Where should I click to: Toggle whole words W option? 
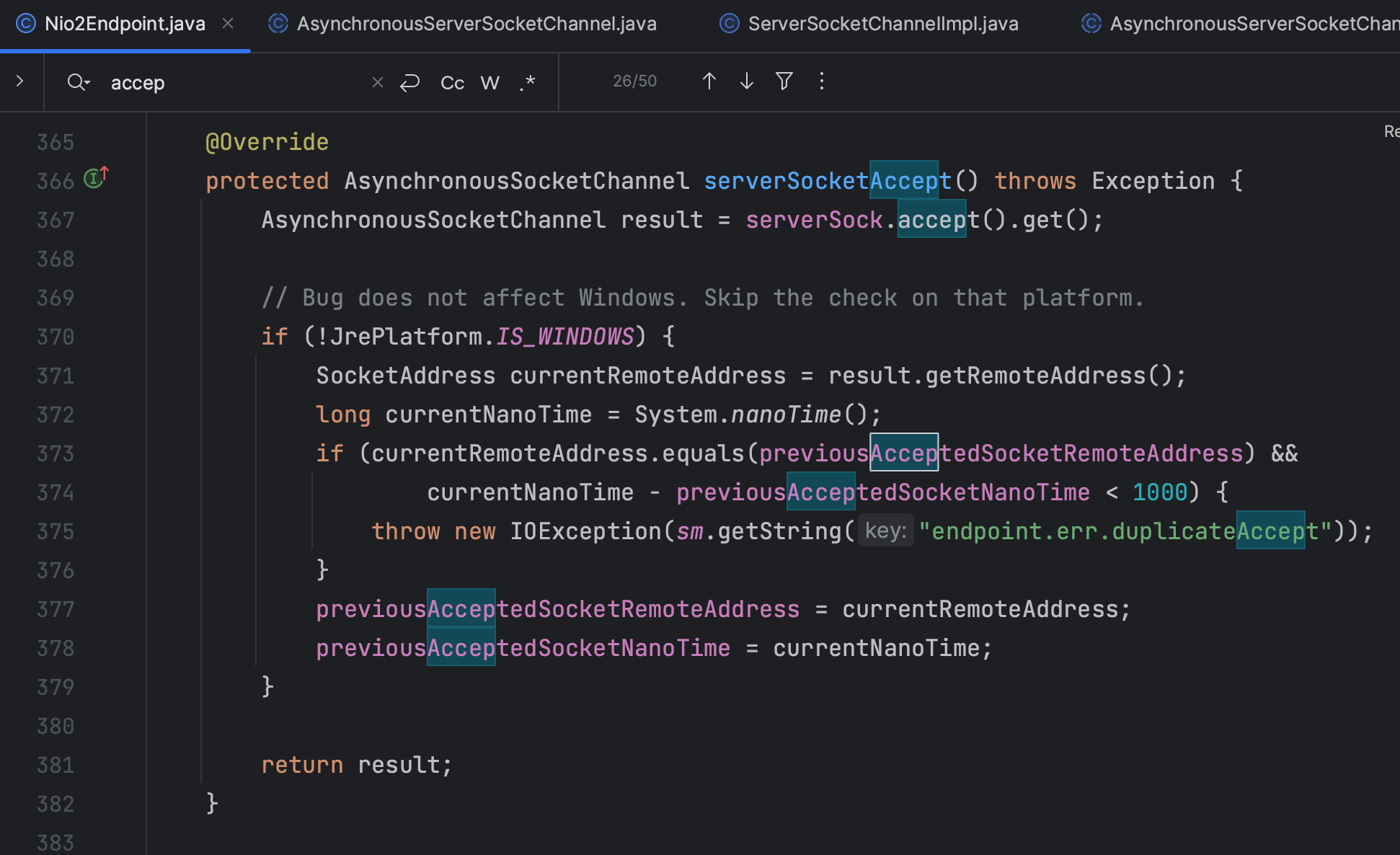click(489, 83)
